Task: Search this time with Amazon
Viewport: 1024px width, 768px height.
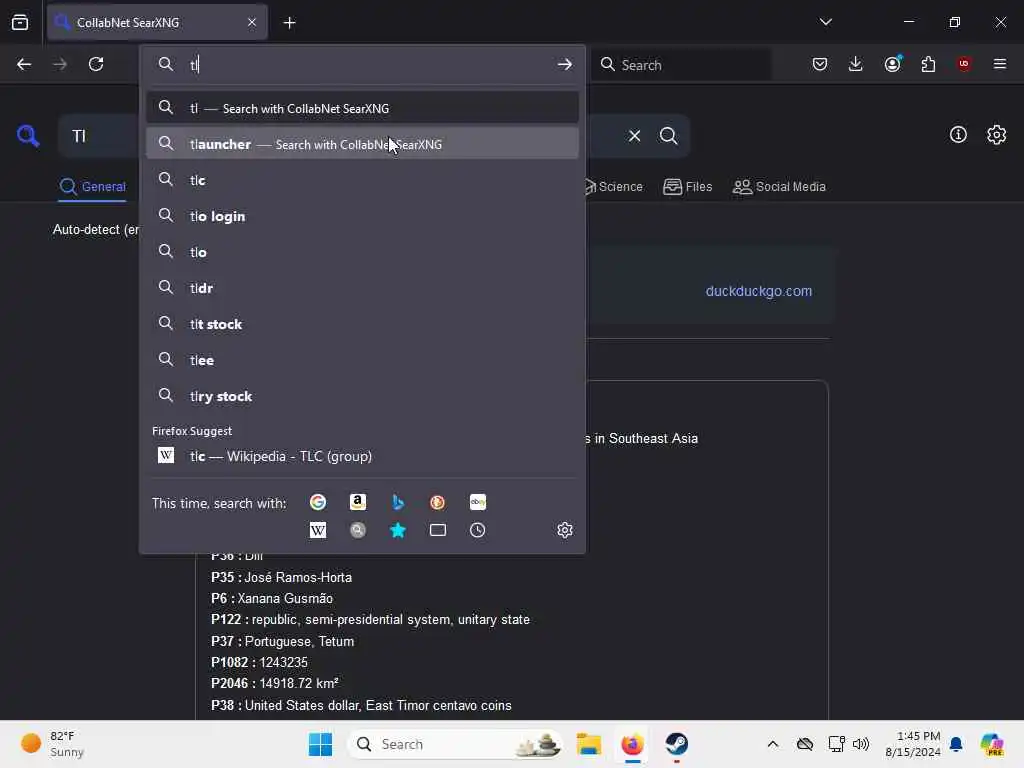Action: pos(358,502)
